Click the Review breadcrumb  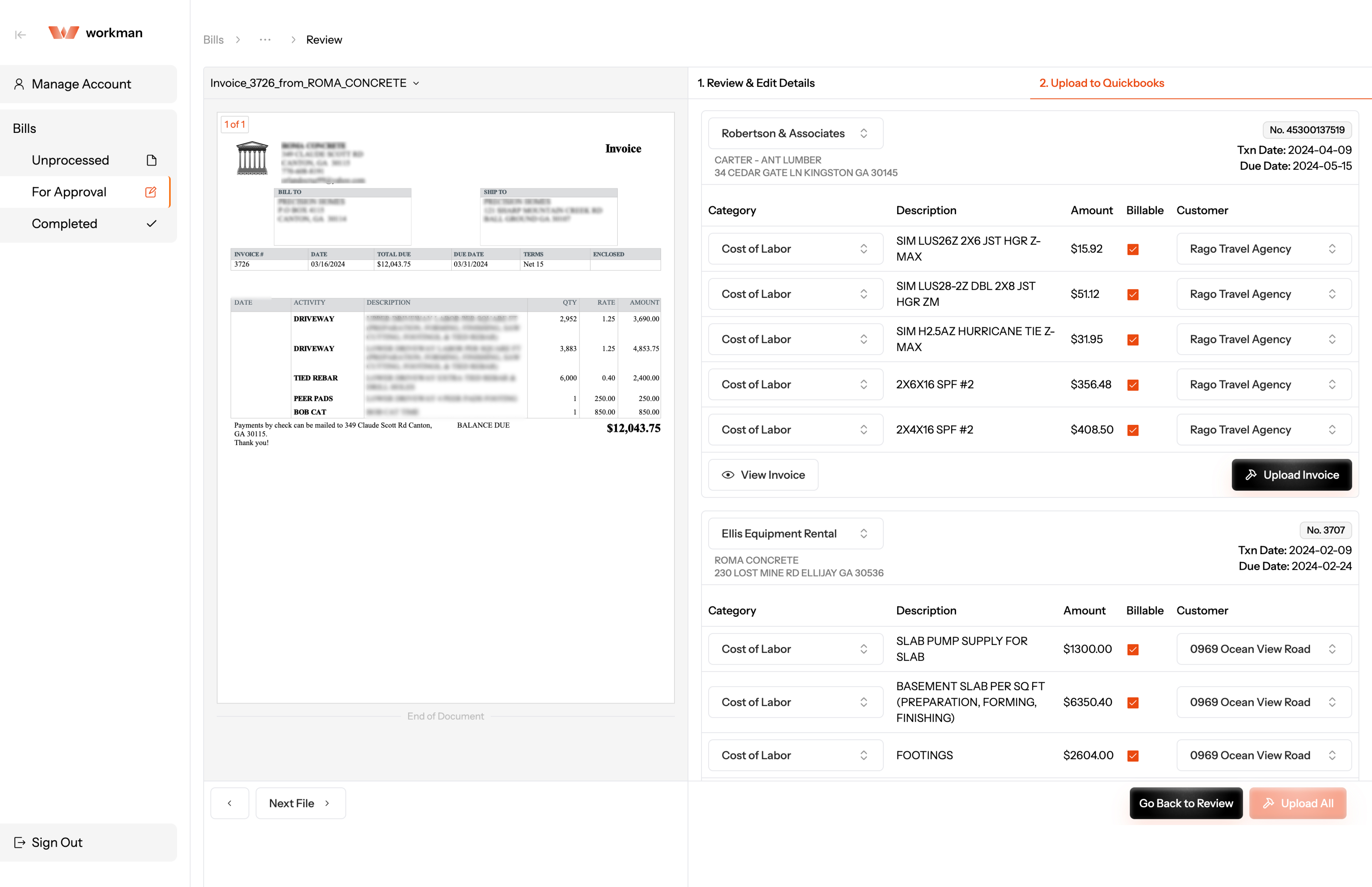324,40
